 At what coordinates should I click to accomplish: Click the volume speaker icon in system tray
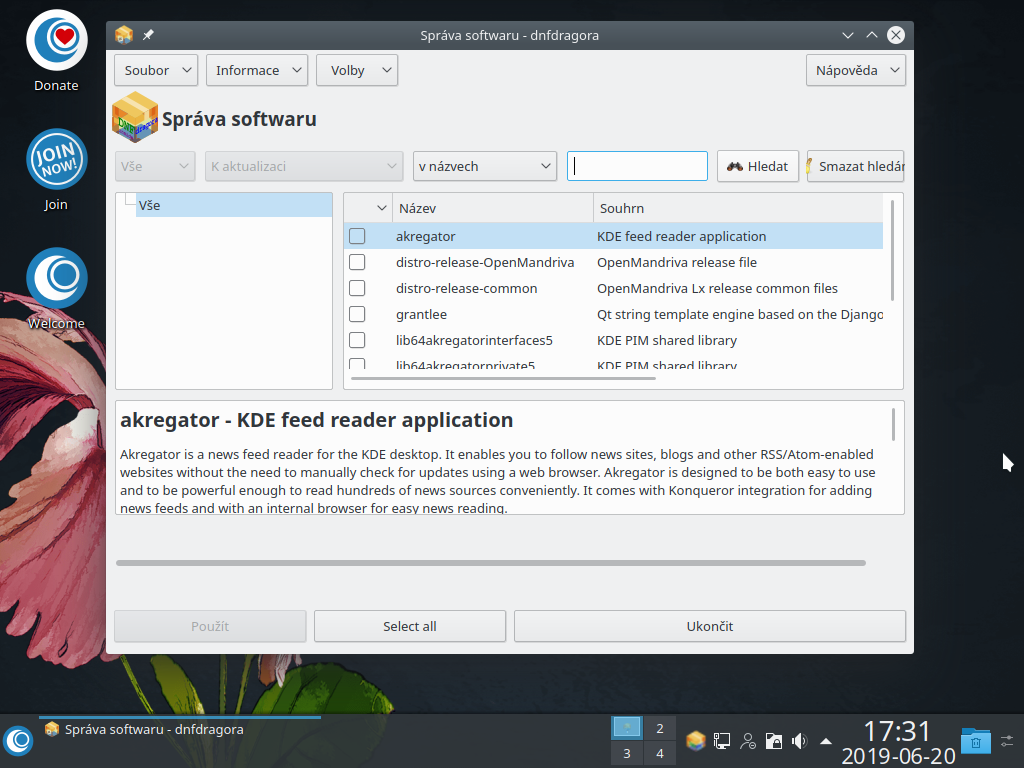[x=798, y=740]
